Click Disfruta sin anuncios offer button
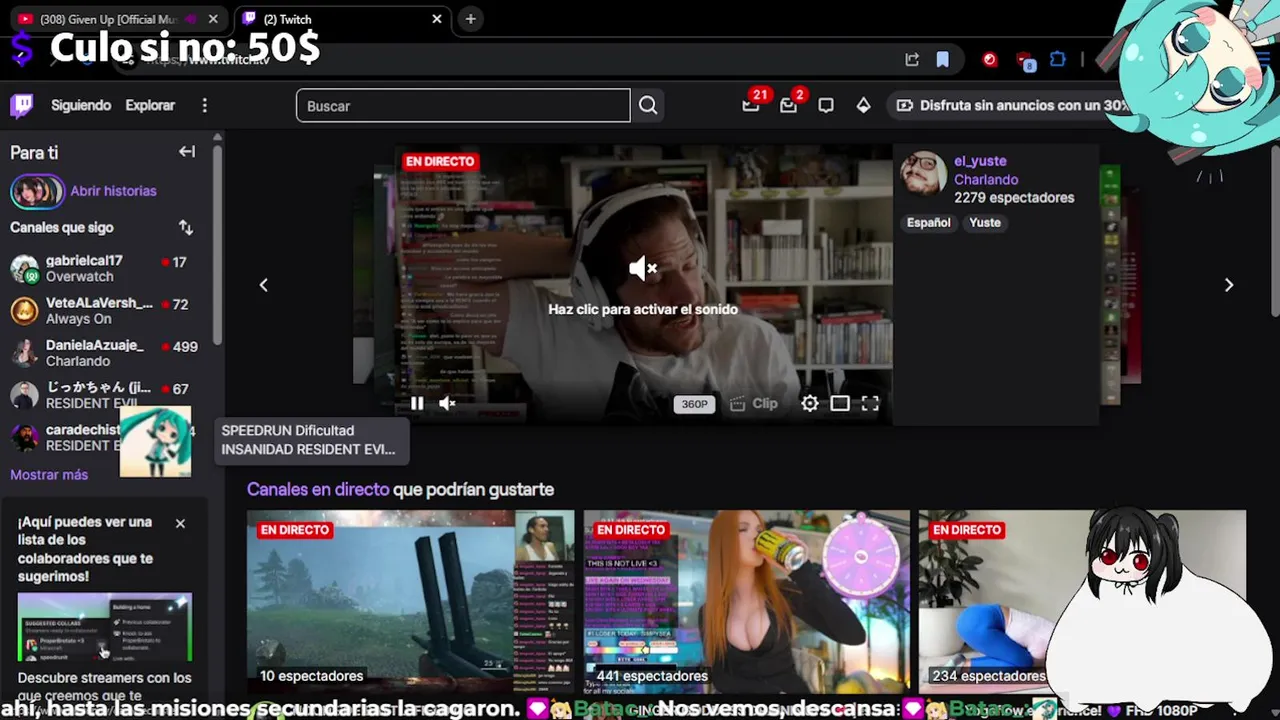Viewport: 1280px width, 720px height. (1012, 105)
